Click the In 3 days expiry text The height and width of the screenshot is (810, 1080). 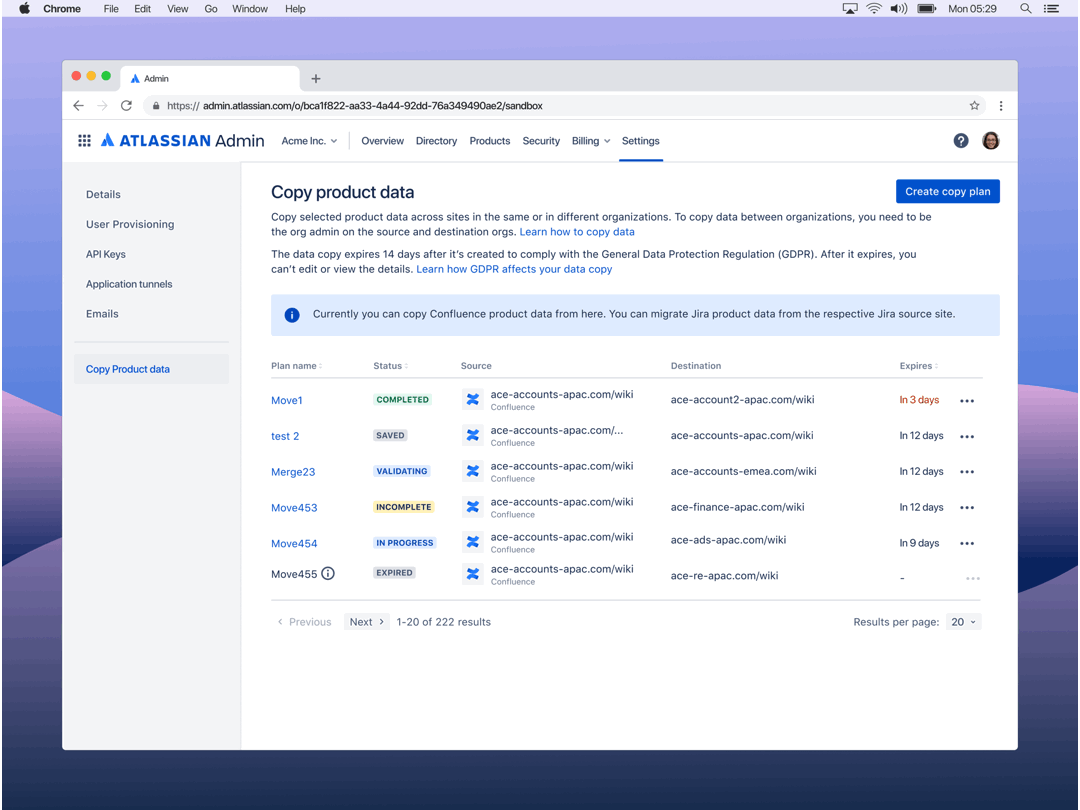pyautogui.click(x=919, y=400)
